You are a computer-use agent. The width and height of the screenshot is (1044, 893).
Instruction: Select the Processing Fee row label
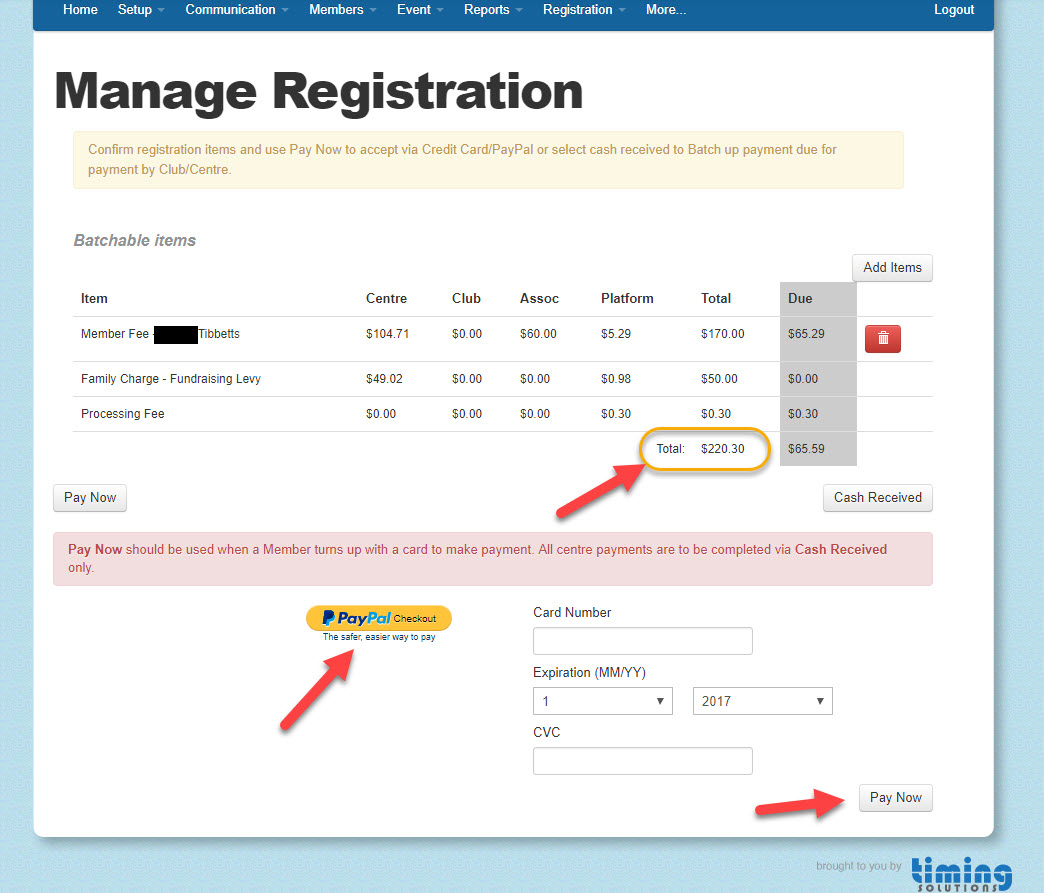pyautogui.click(x=123, y=414)
